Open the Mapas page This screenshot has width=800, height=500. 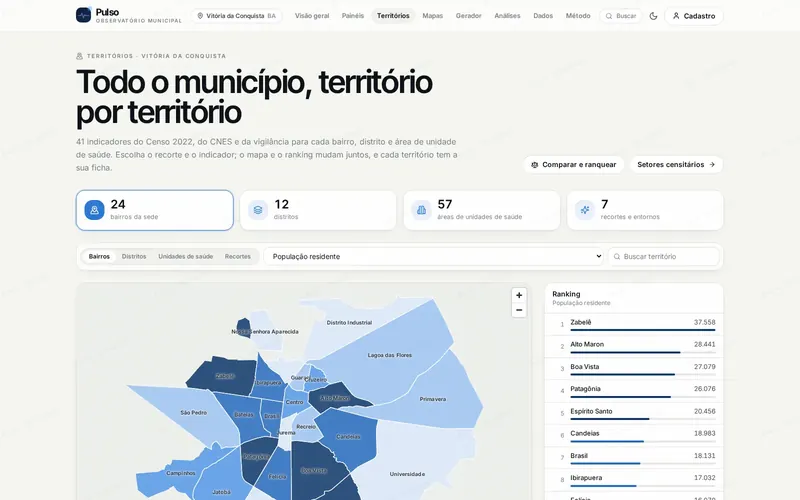tap(433, 16)
